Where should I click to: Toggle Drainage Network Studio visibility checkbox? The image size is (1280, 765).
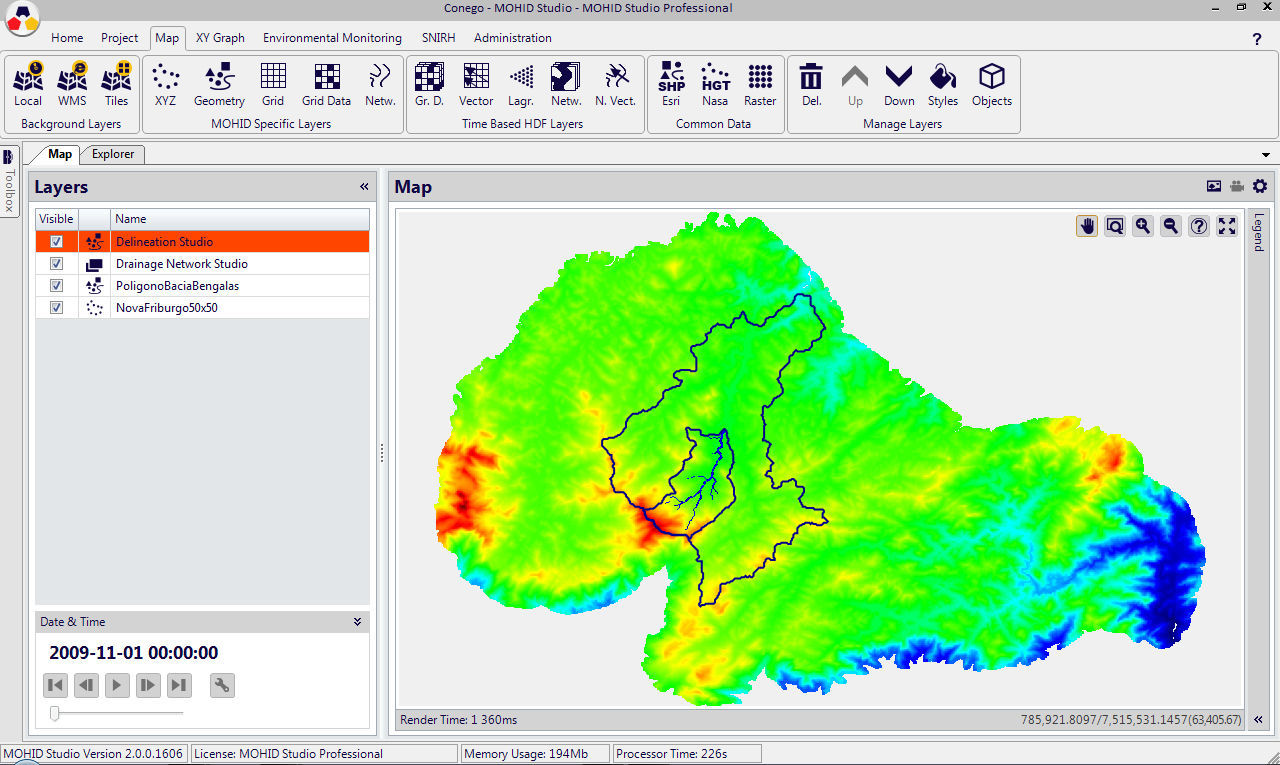coord(57,264)
